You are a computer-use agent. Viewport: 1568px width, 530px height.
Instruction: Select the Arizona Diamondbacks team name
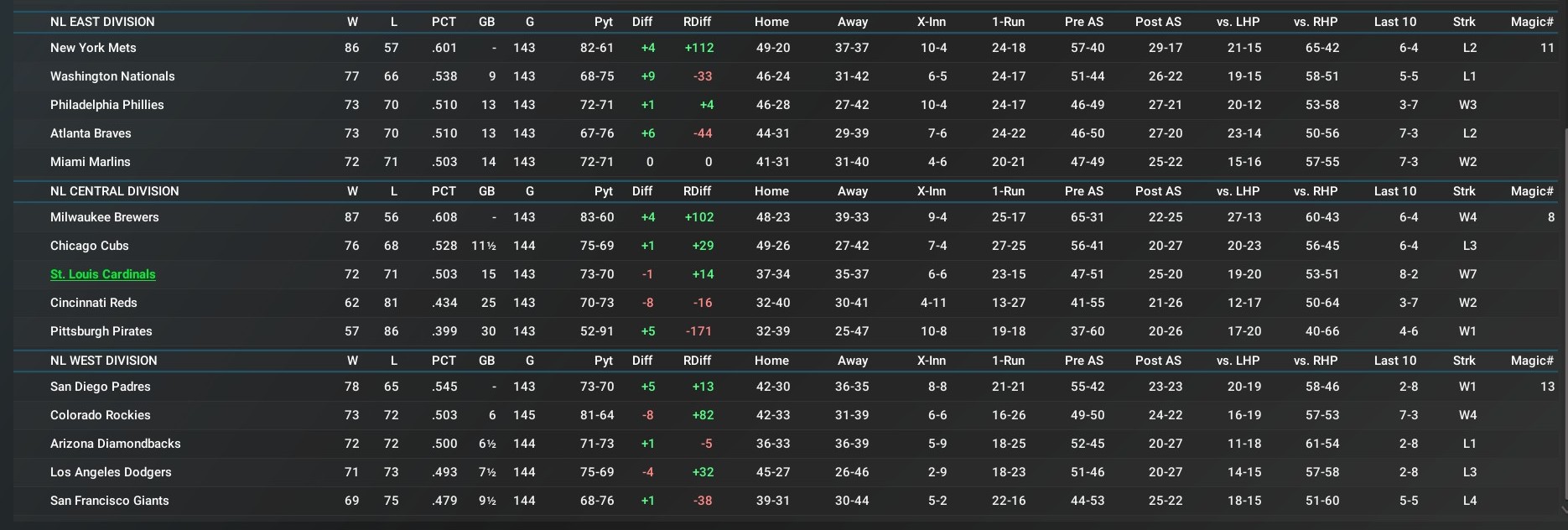116,444
